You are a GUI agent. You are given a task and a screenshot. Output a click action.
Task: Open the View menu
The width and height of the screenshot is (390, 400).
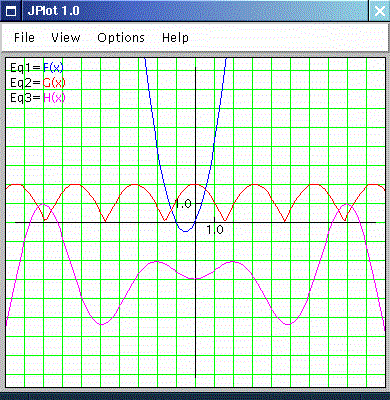(66, 38)
